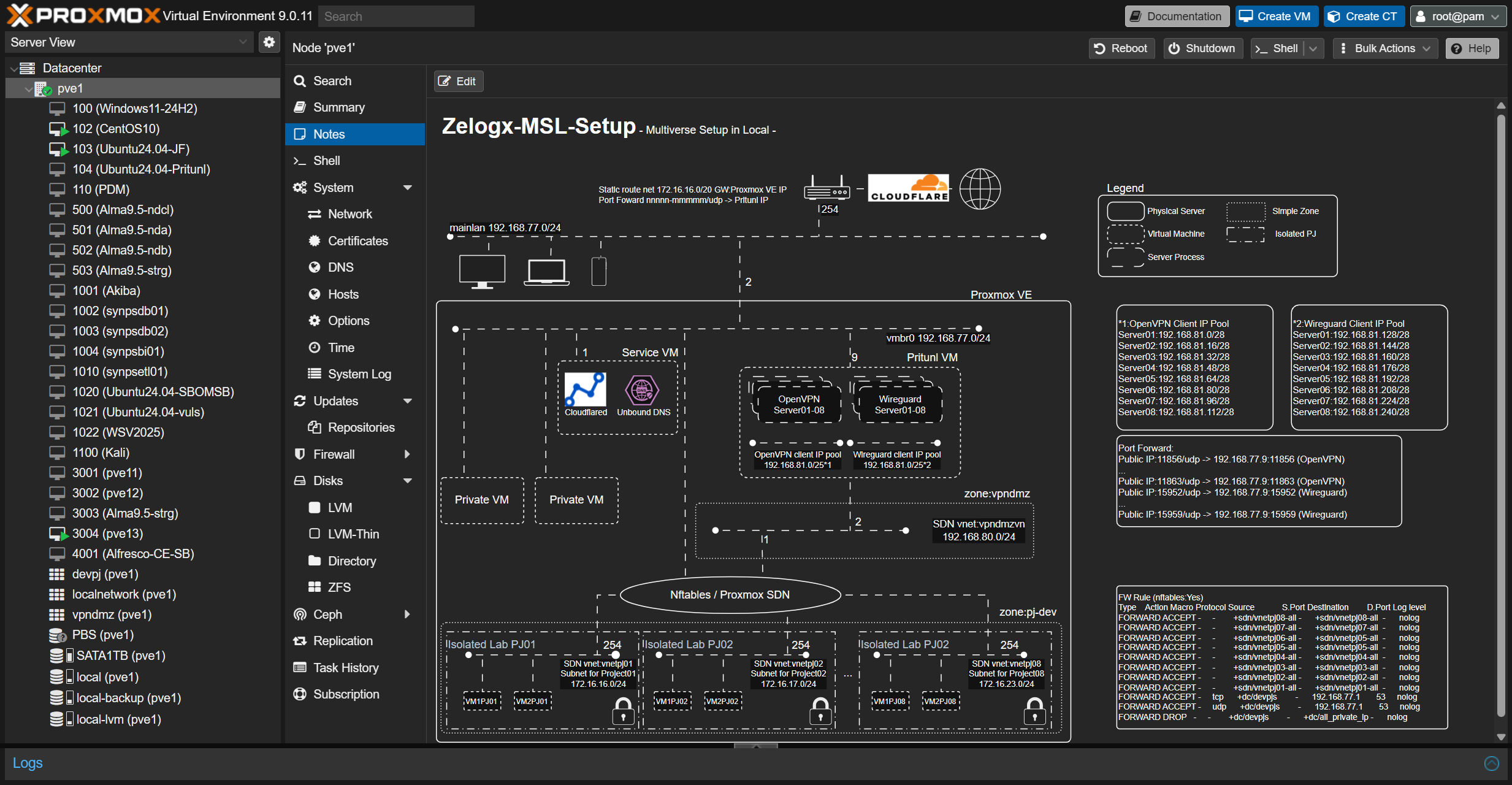Click the Search input field at top
Viewport: 1512px width, 785px height.
pyautogui.click(x=395, y=16)
